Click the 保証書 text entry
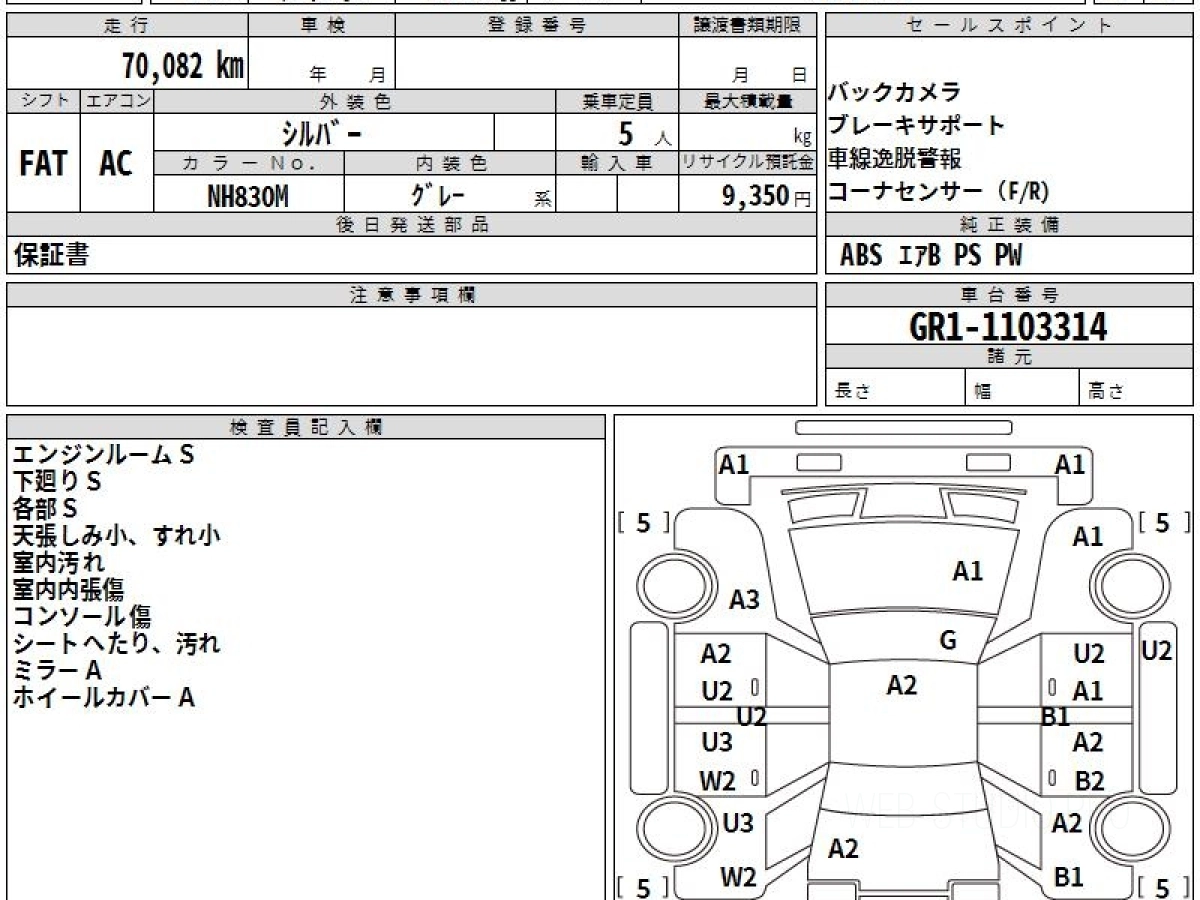The image size is (1200, 900). (x=52, y=256)
